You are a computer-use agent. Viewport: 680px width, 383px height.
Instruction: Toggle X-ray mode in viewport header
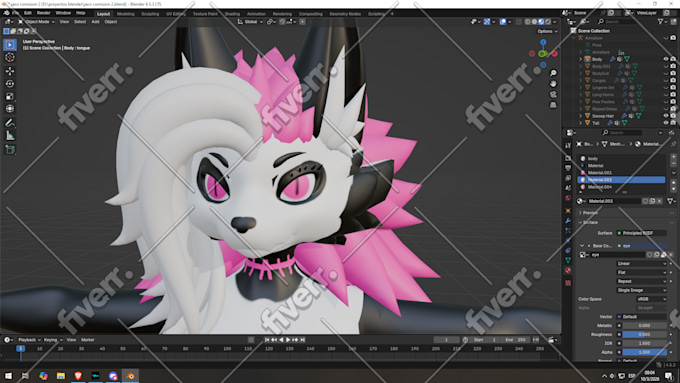[519, 22]
